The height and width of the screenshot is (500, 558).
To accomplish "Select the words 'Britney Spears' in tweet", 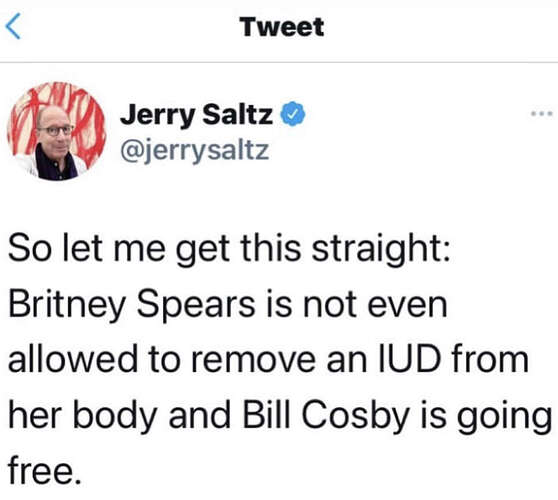I will (132, 305).
